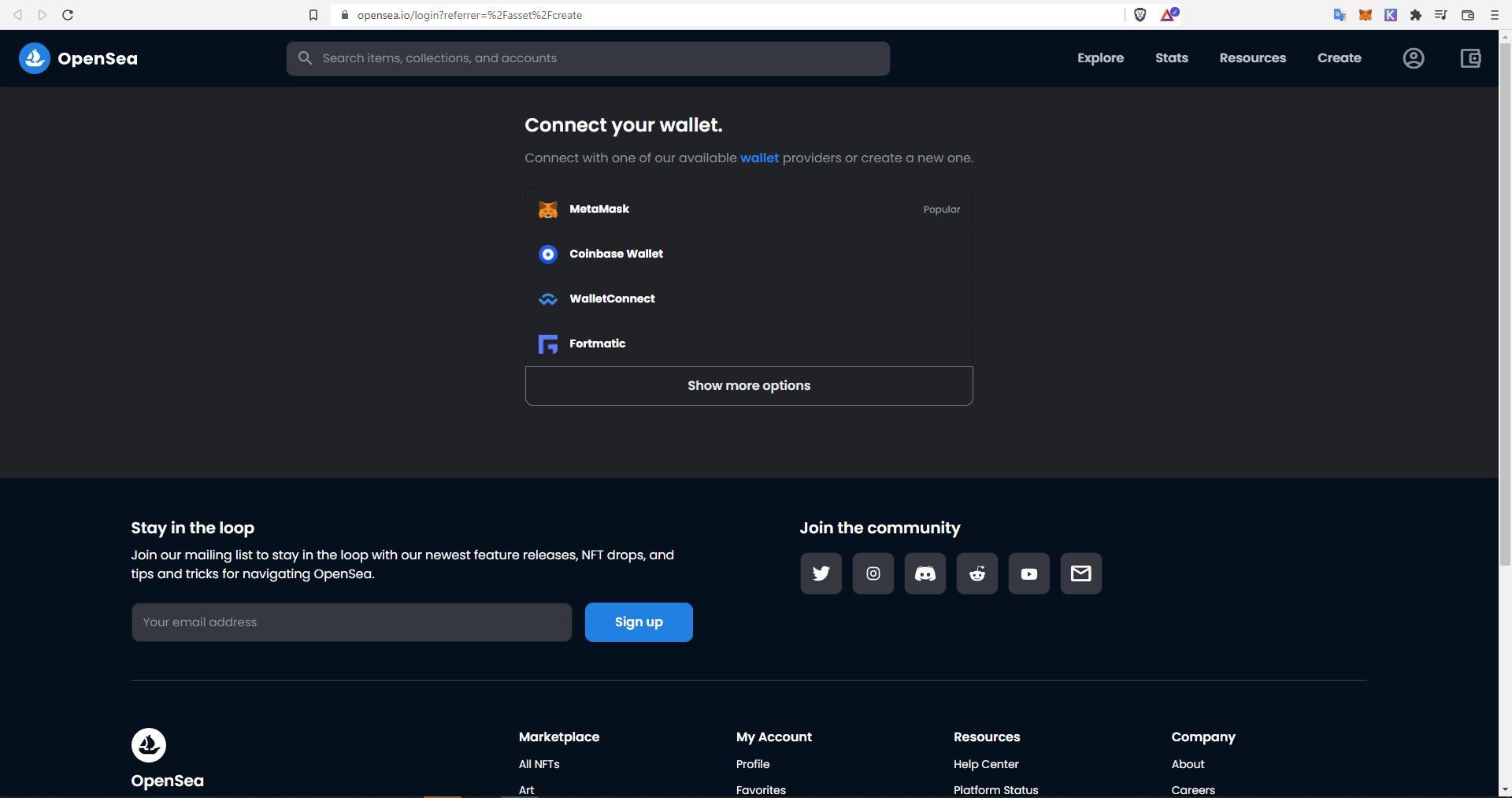
Task: Open Platform Status footer link
Action: [x=996, y=790]
